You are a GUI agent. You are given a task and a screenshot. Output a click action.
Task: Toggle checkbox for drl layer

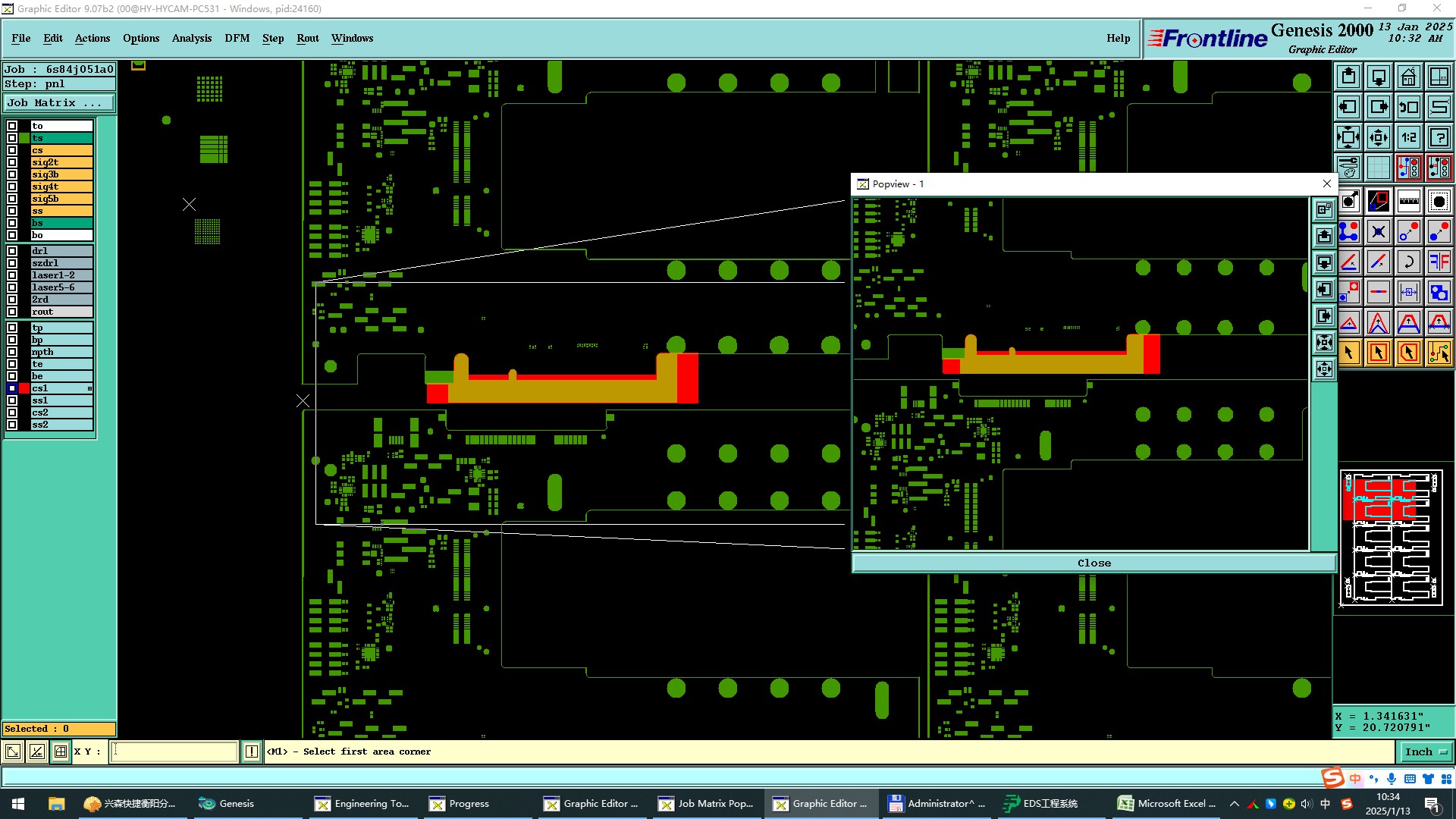[12, 251]
